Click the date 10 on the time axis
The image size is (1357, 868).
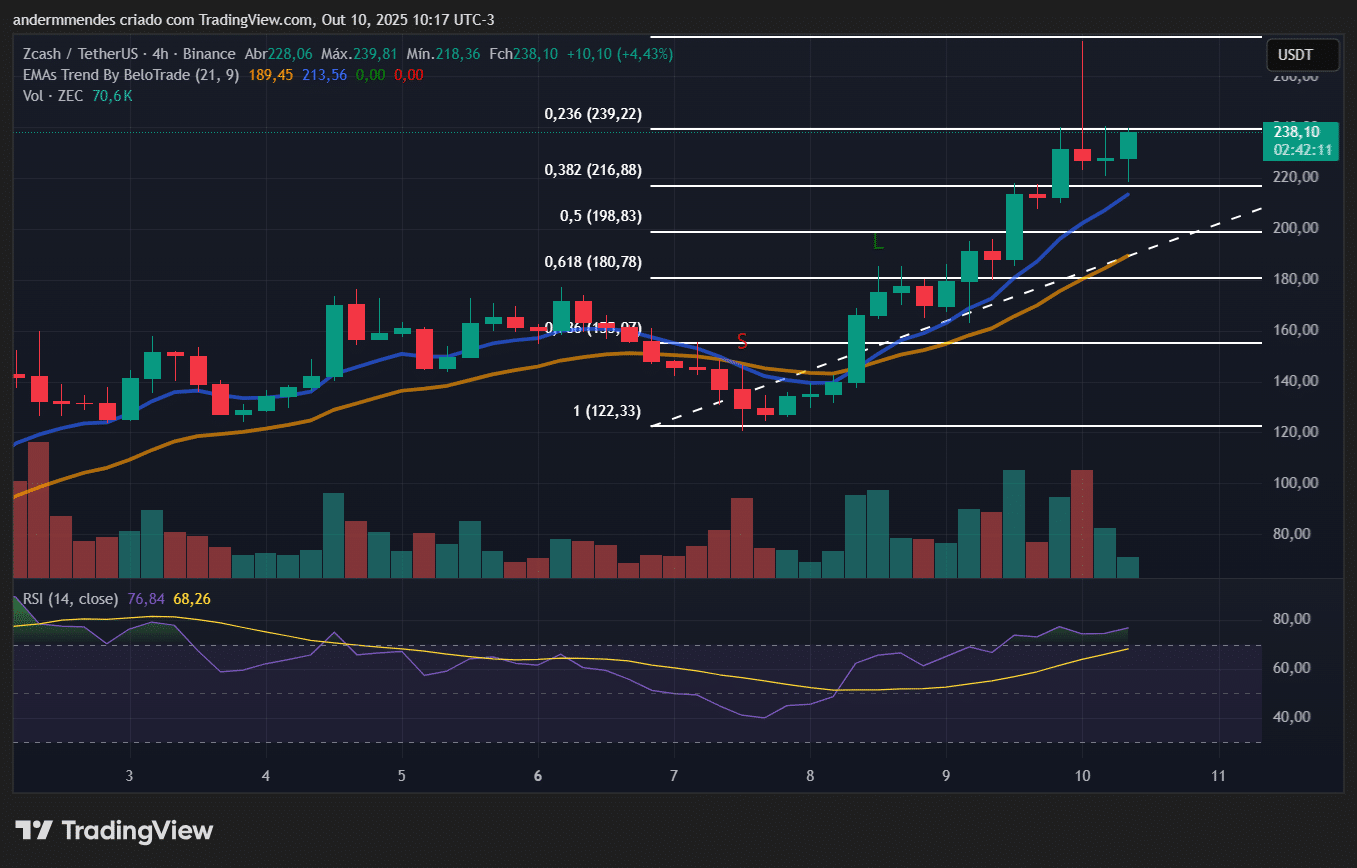1082,776
